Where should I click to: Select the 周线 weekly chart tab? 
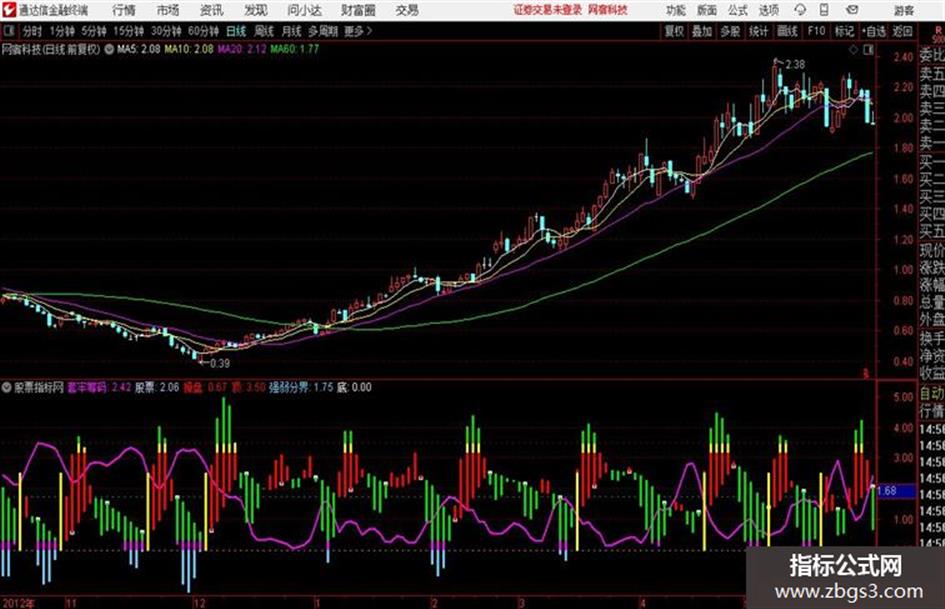(264, 31)
